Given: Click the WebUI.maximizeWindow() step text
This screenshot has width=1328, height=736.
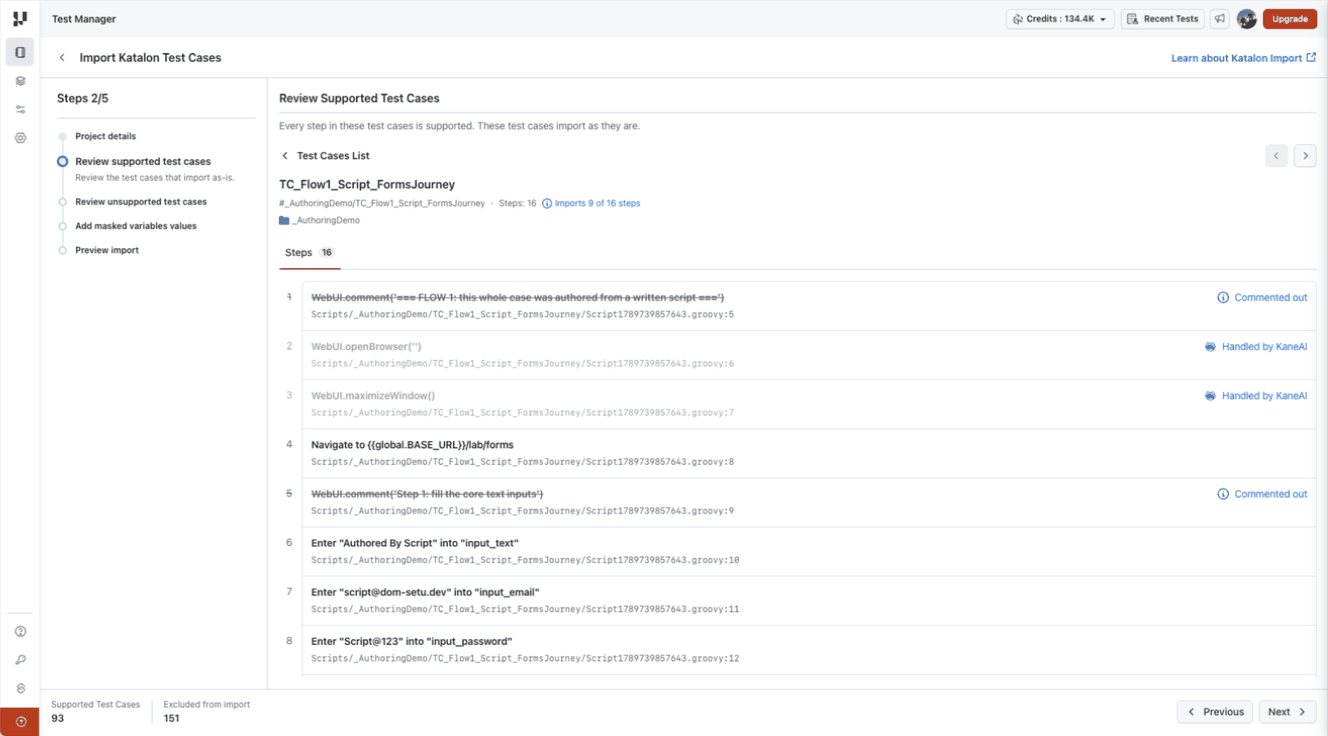Looking at the screenshot, I should [373, 396].
